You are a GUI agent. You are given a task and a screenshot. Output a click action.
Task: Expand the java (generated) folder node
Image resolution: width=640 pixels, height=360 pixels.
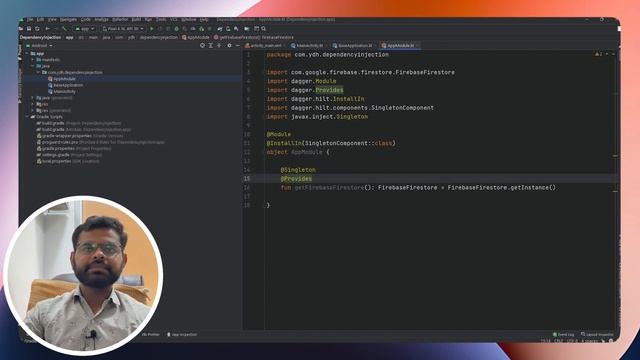point(33,98)
